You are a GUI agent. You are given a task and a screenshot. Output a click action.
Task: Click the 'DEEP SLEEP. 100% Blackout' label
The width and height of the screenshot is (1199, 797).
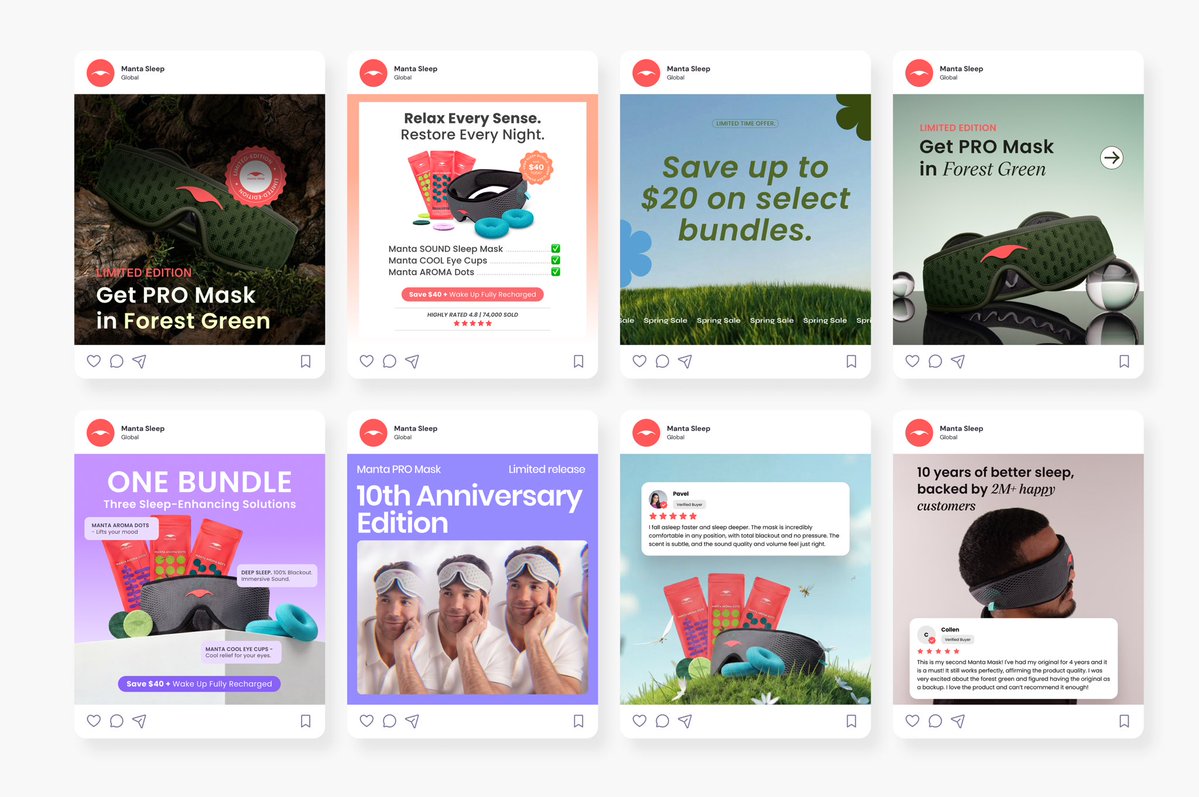pos(277,575)
